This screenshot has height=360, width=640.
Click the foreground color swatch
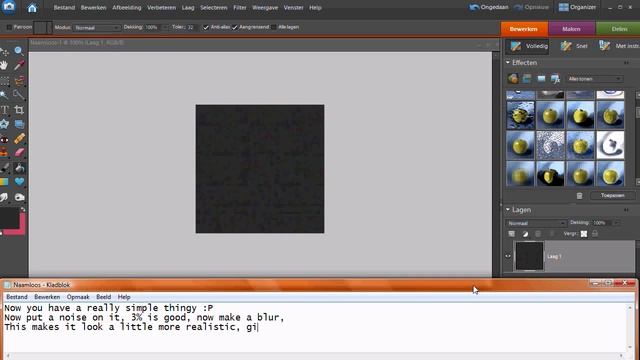point(9,218)
